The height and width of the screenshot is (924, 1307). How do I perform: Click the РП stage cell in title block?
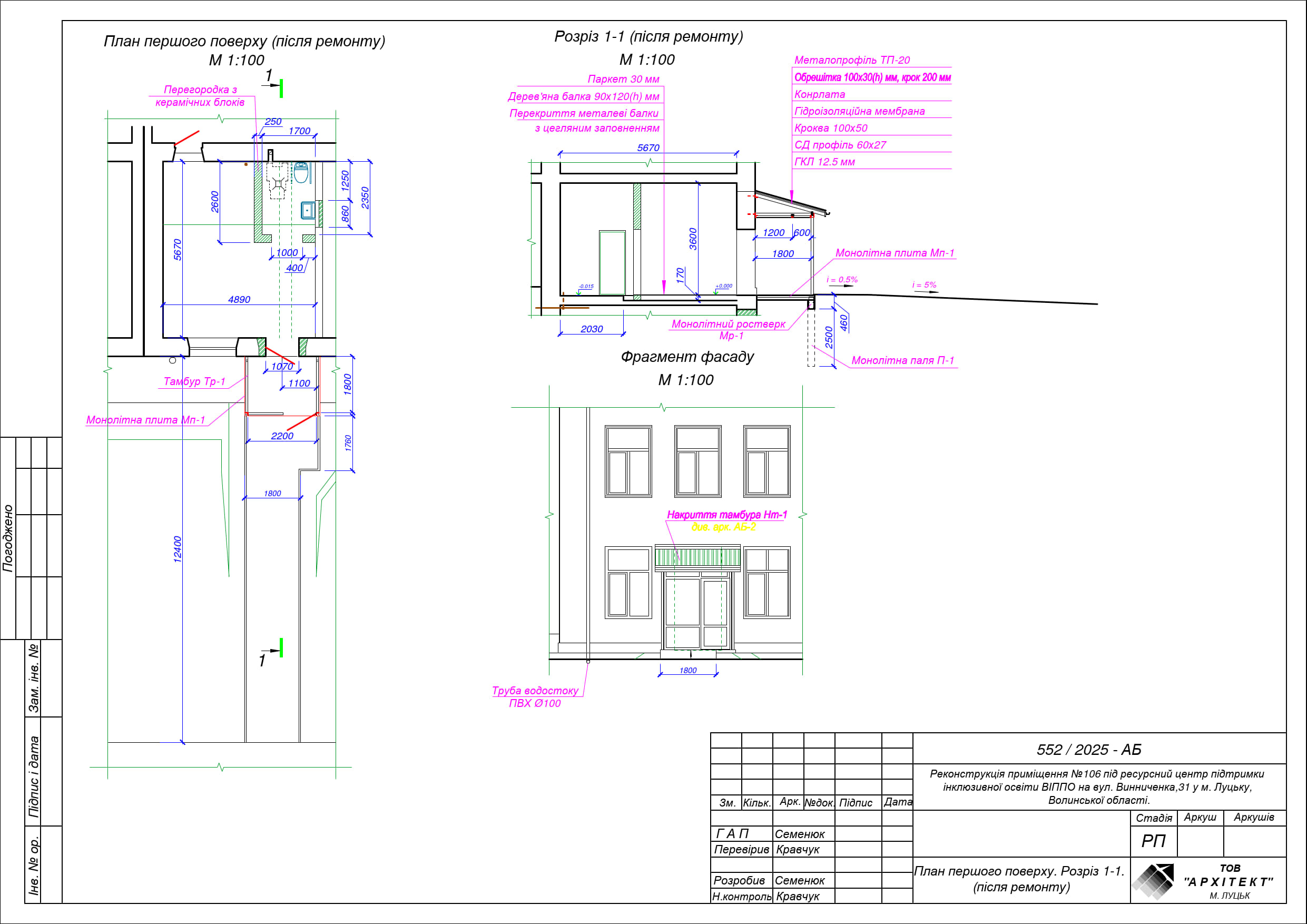pos(1153,841)
